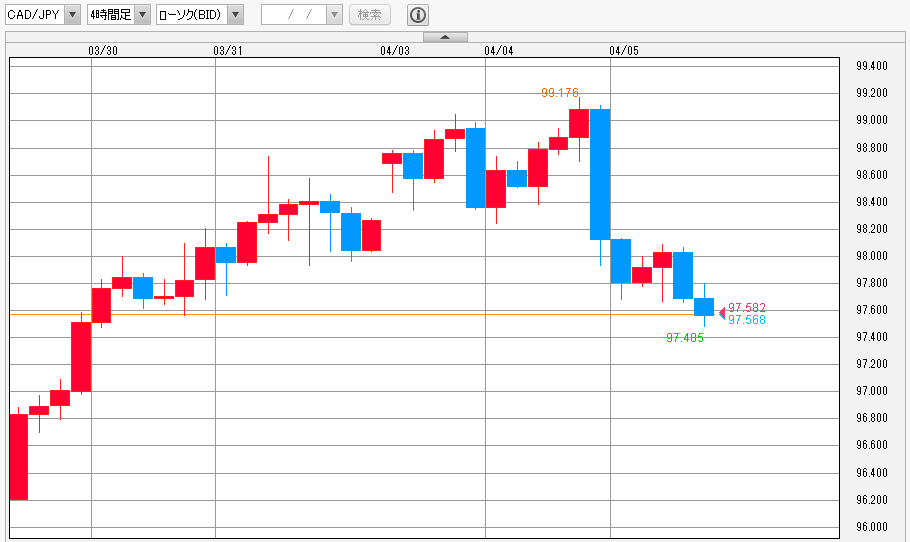Open the 4時間足 timeframe dropdown
This screenshot has height=542, width=910.
point(118,15)
